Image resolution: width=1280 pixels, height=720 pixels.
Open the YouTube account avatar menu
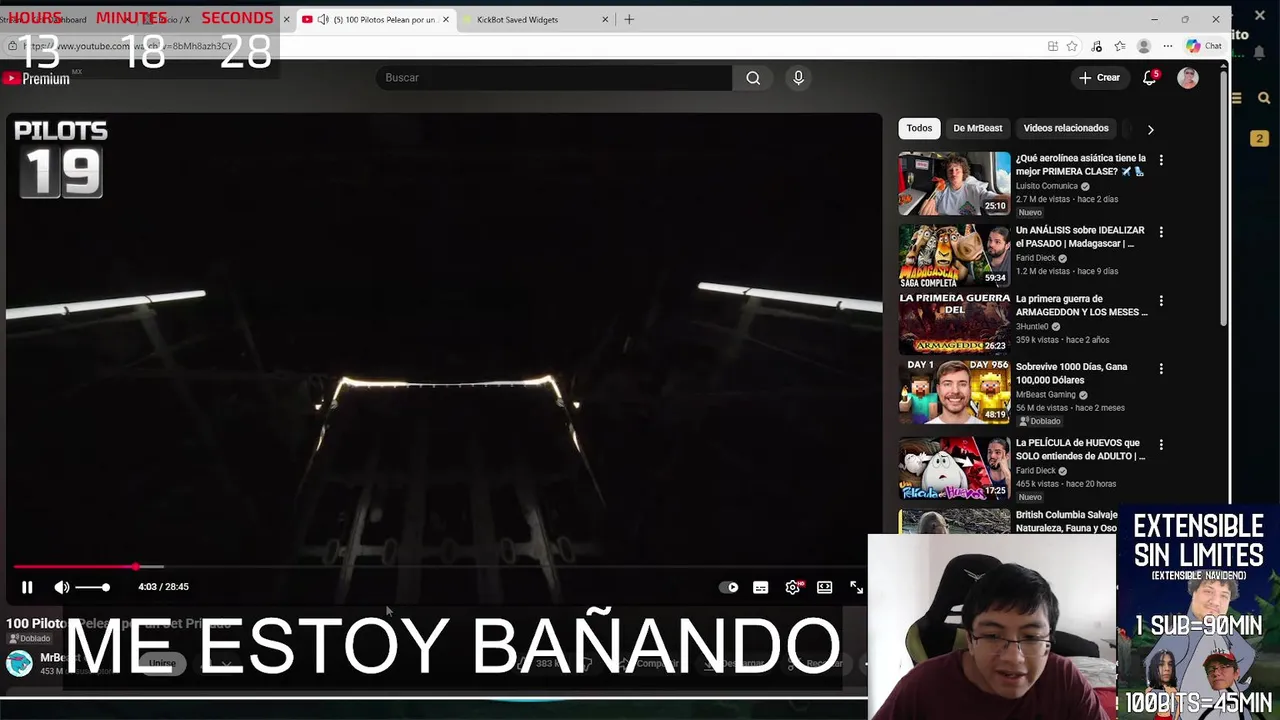(1188, 78)
